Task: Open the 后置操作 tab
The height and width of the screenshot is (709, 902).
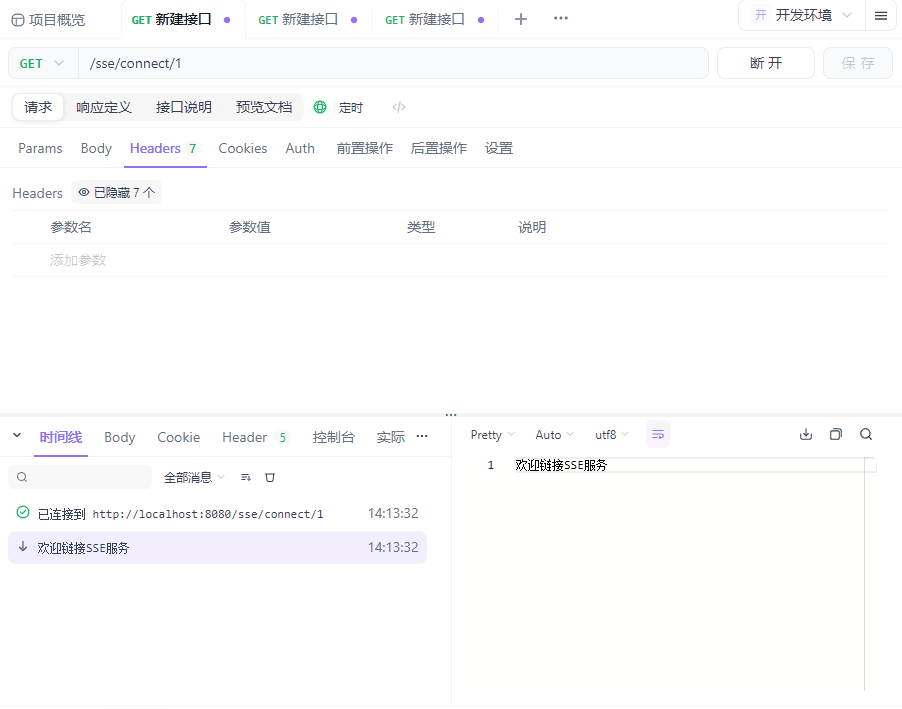Action: pyautogui.click(x=438, y=148)
